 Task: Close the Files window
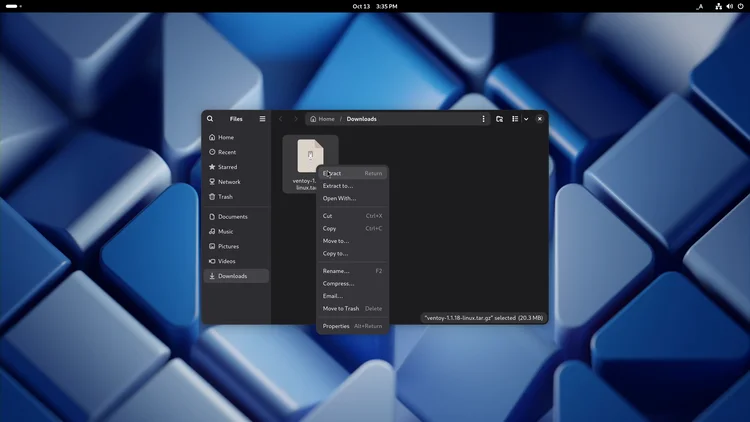tap(540, 119)
